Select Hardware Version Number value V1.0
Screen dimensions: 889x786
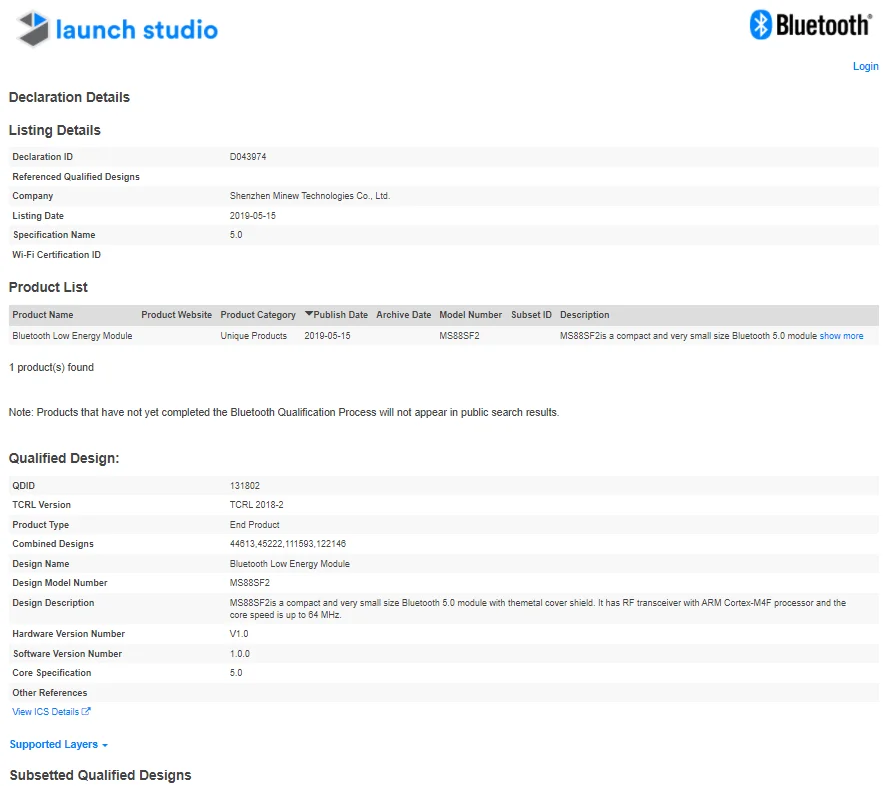(x=239, y=633)
